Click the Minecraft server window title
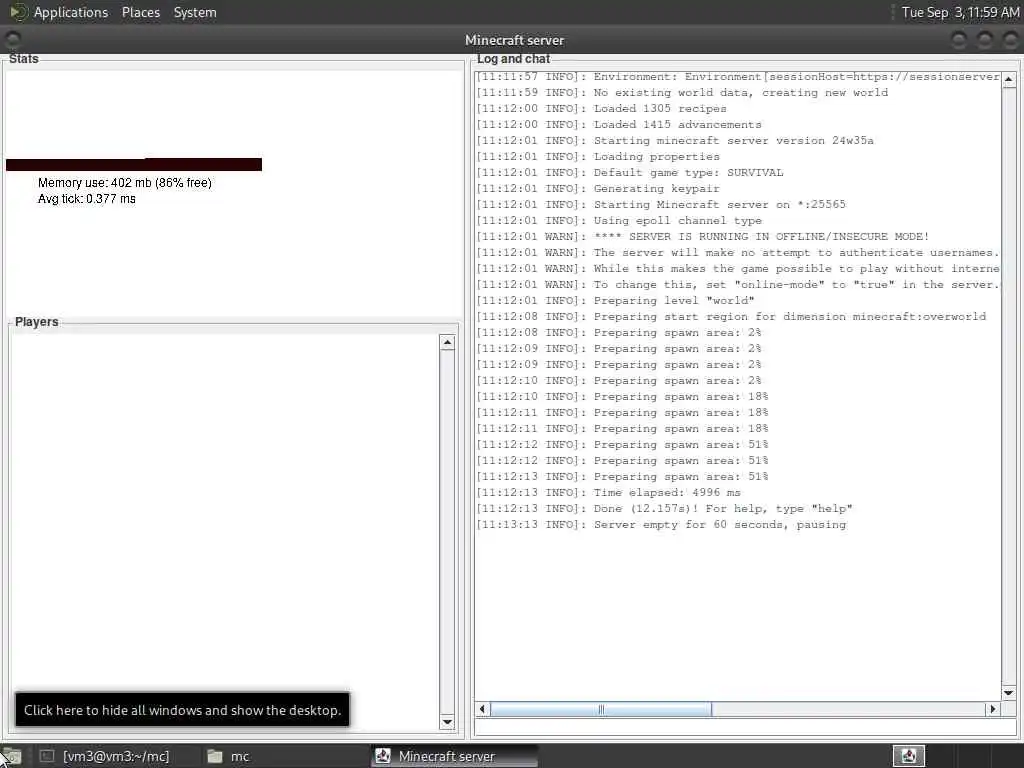The image size is (1024, 768). 515,40
